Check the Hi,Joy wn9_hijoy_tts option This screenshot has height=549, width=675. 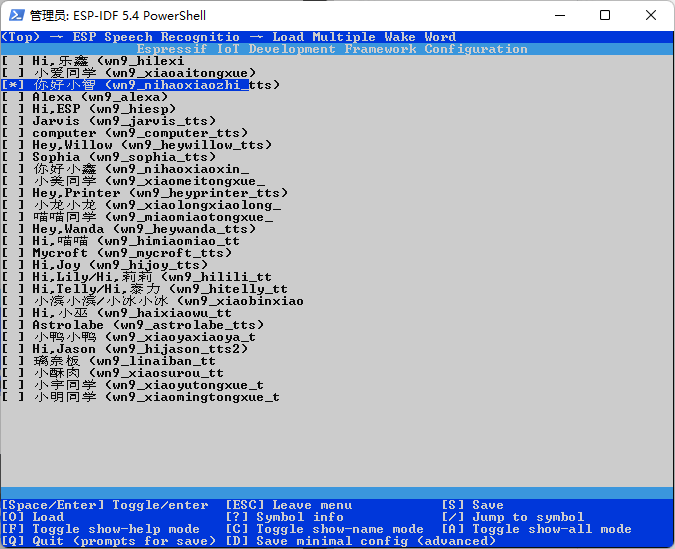12,265
